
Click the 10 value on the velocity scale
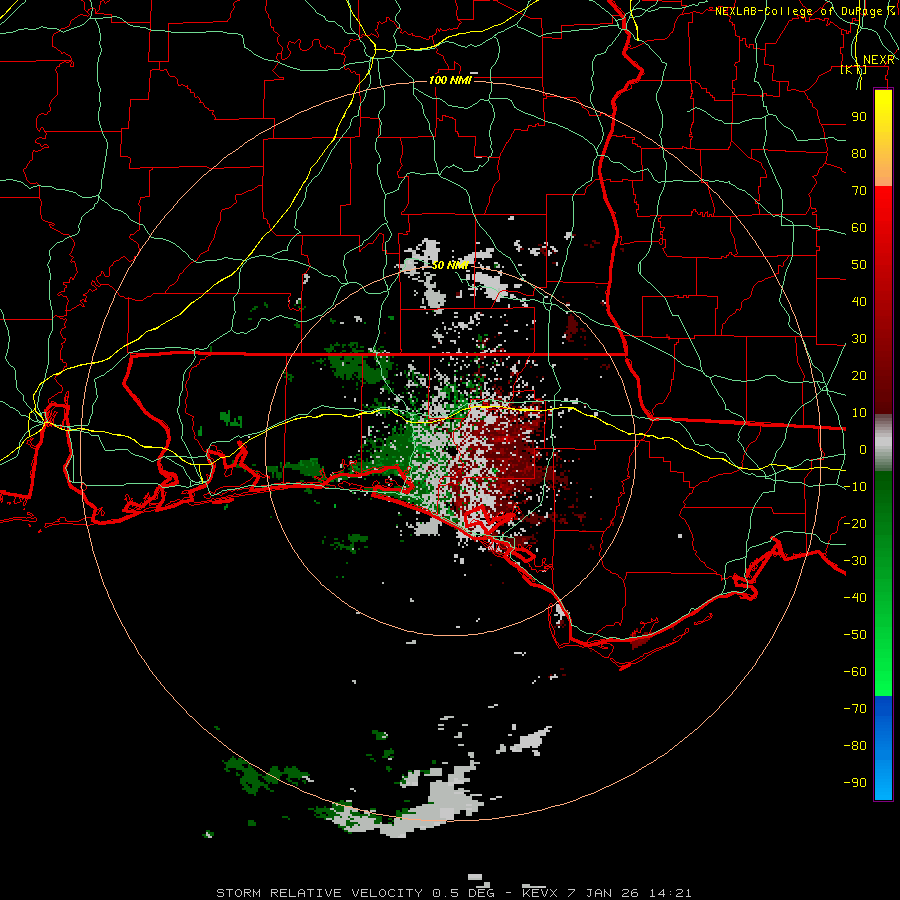click(859, 413)
